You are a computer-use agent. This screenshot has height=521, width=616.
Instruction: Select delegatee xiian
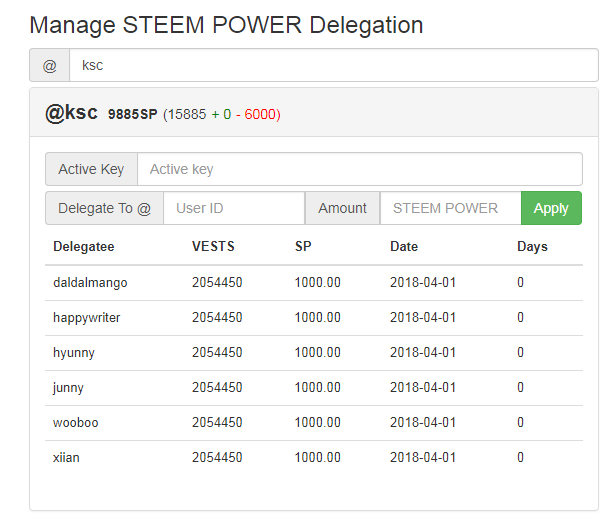pyautogui.click(x=66, y=458)
